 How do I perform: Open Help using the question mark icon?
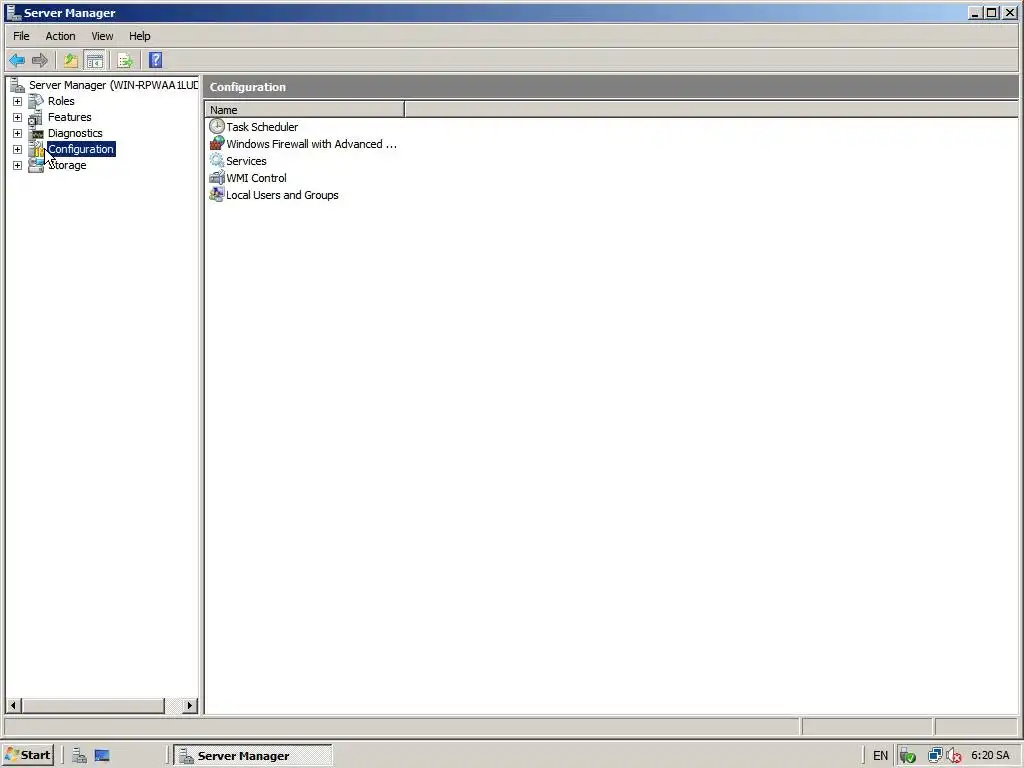(155, 61)
